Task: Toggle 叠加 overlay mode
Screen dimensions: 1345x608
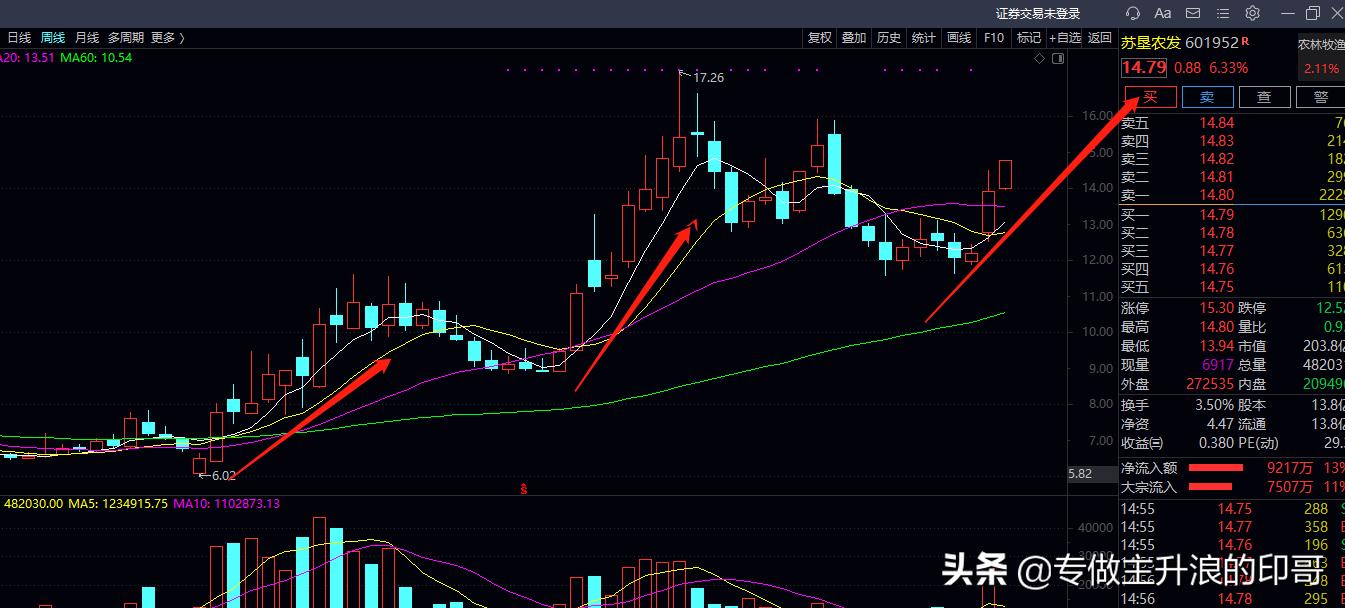Action: click(x=853, y=37)
